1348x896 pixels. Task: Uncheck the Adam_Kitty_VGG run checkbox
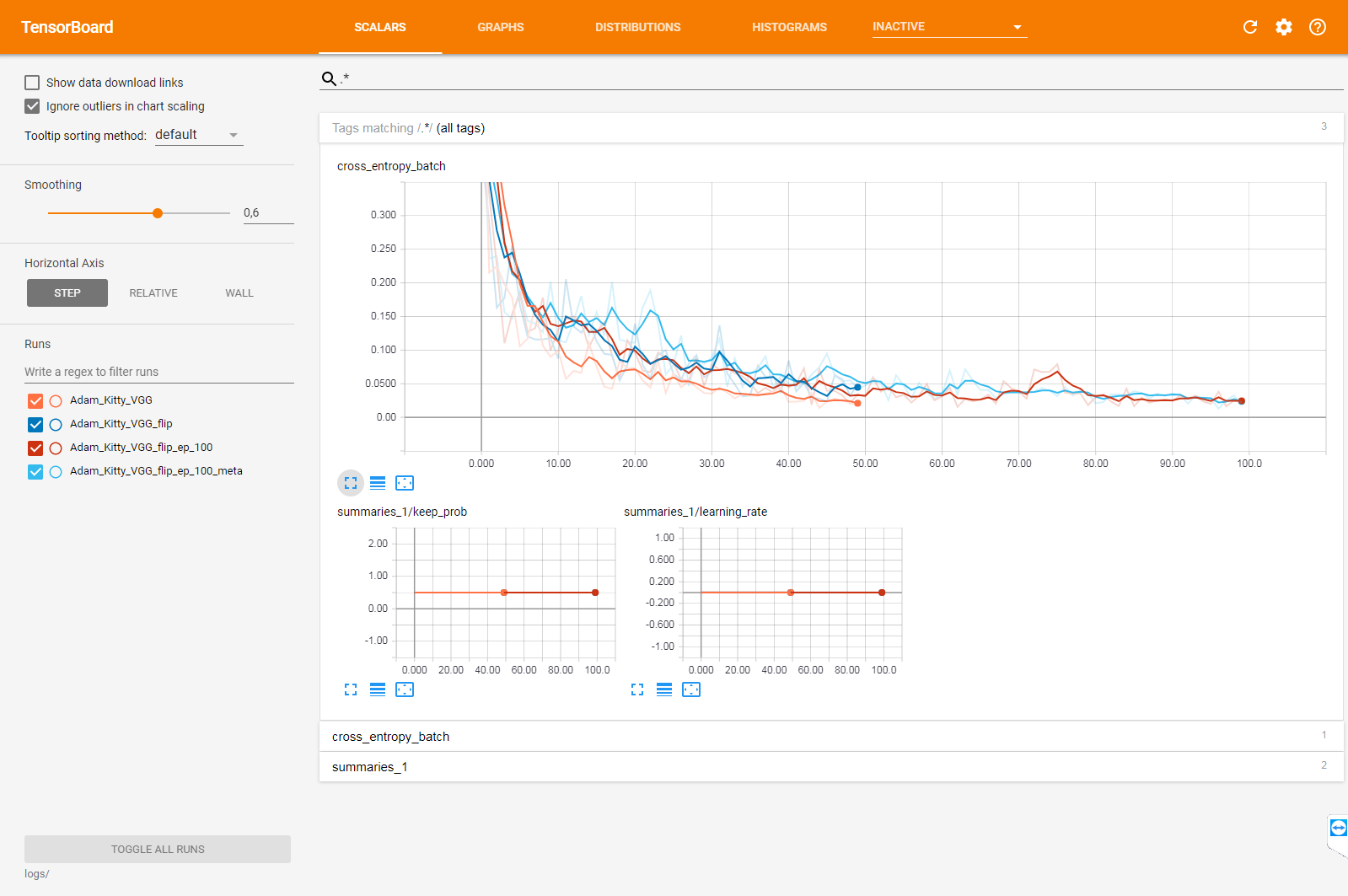click(35, 401)
